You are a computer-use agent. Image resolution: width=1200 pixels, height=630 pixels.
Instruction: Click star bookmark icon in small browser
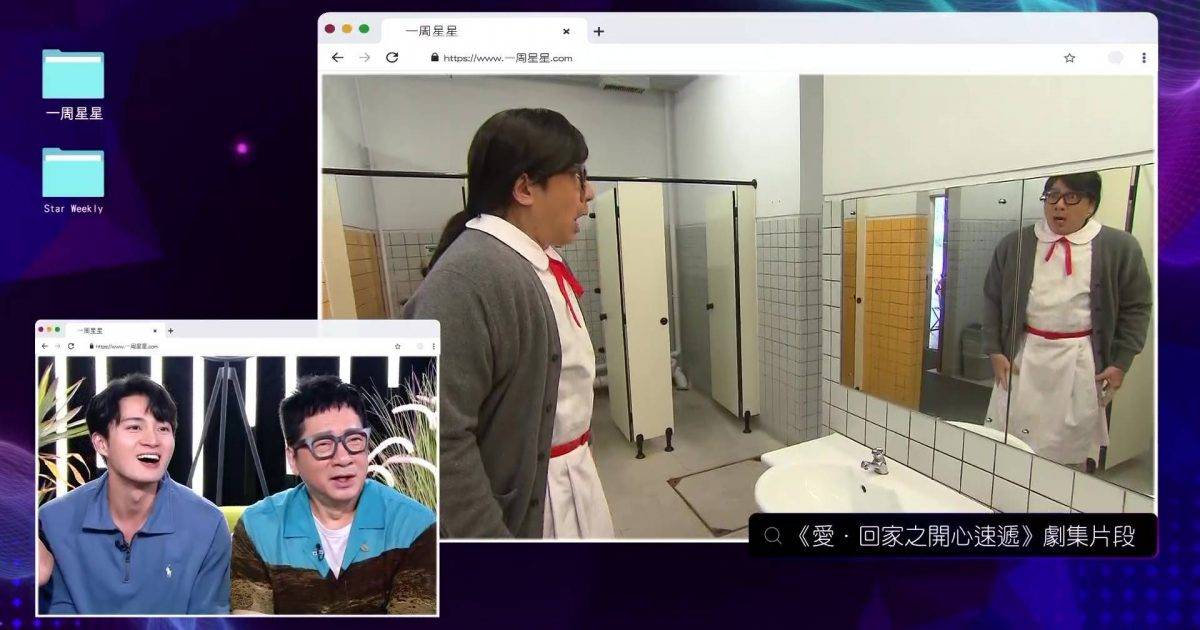(x=399, y=346)
